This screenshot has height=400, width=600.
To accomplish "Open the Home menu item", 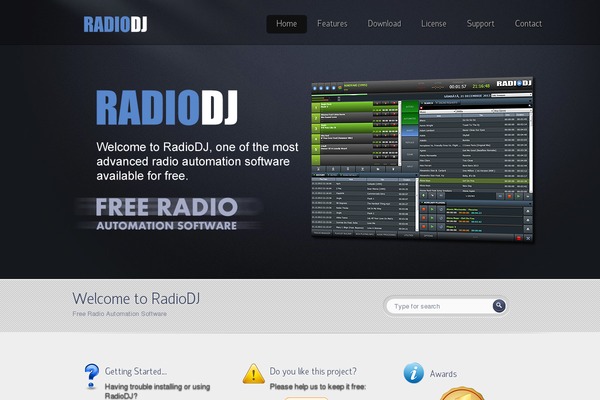I will [x=287, y=24].
